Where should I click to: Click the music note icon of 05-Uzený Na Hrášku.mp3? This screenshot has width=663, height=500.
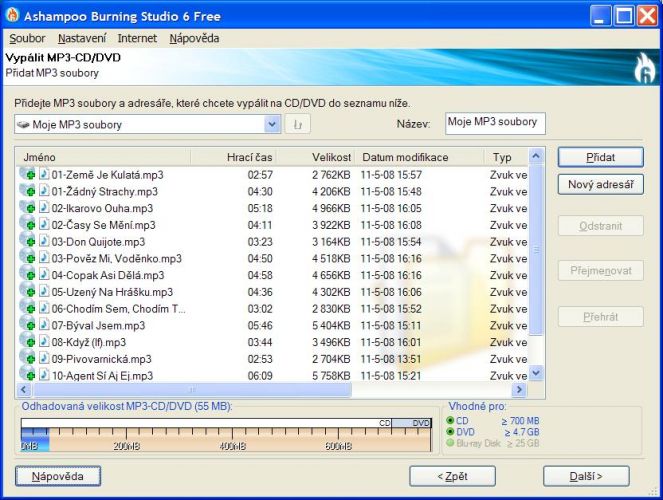[x=44, y=291]
